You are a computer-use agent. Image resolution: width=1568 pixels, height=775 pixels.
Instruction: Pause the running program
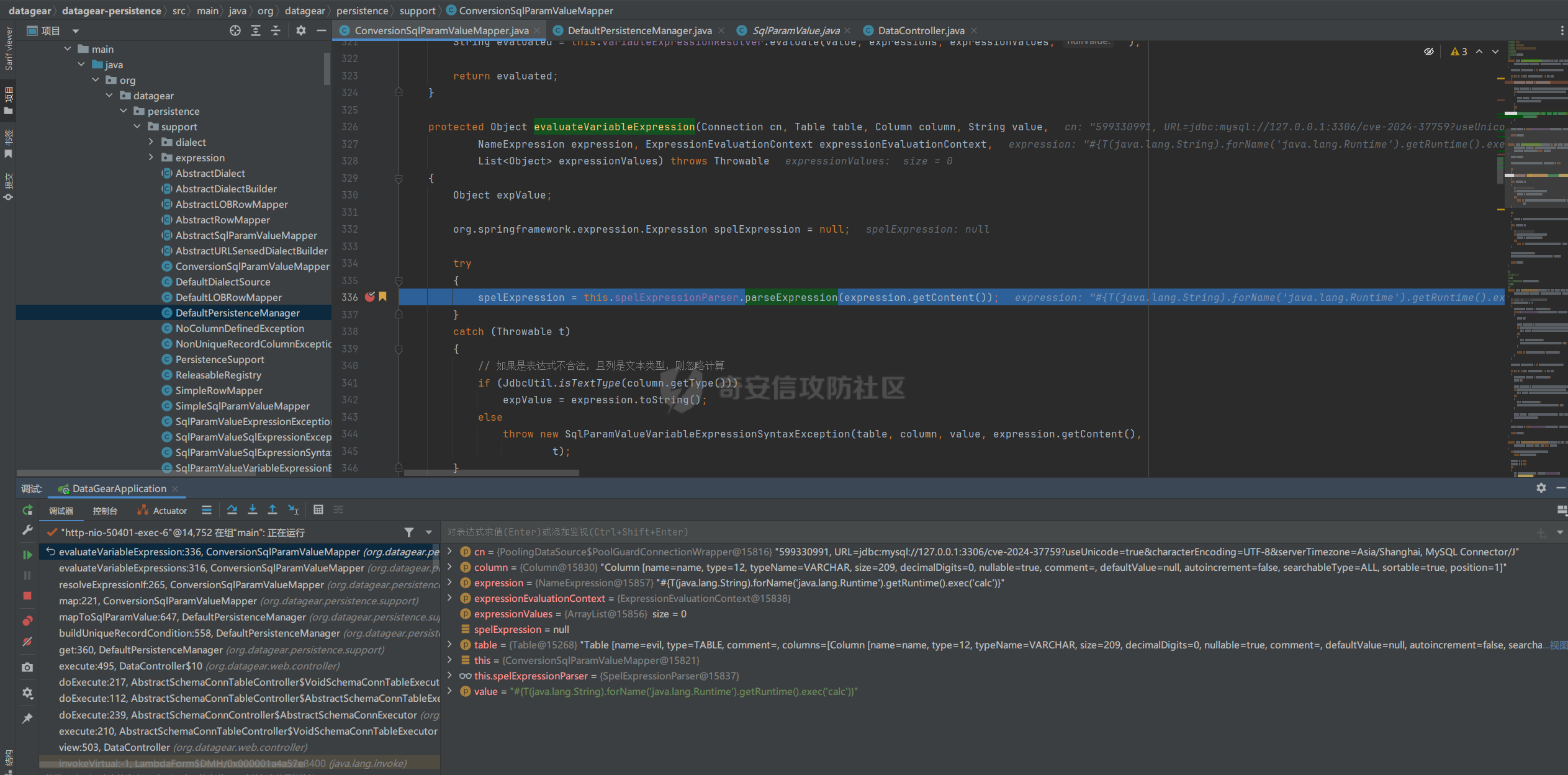[27, 575]
